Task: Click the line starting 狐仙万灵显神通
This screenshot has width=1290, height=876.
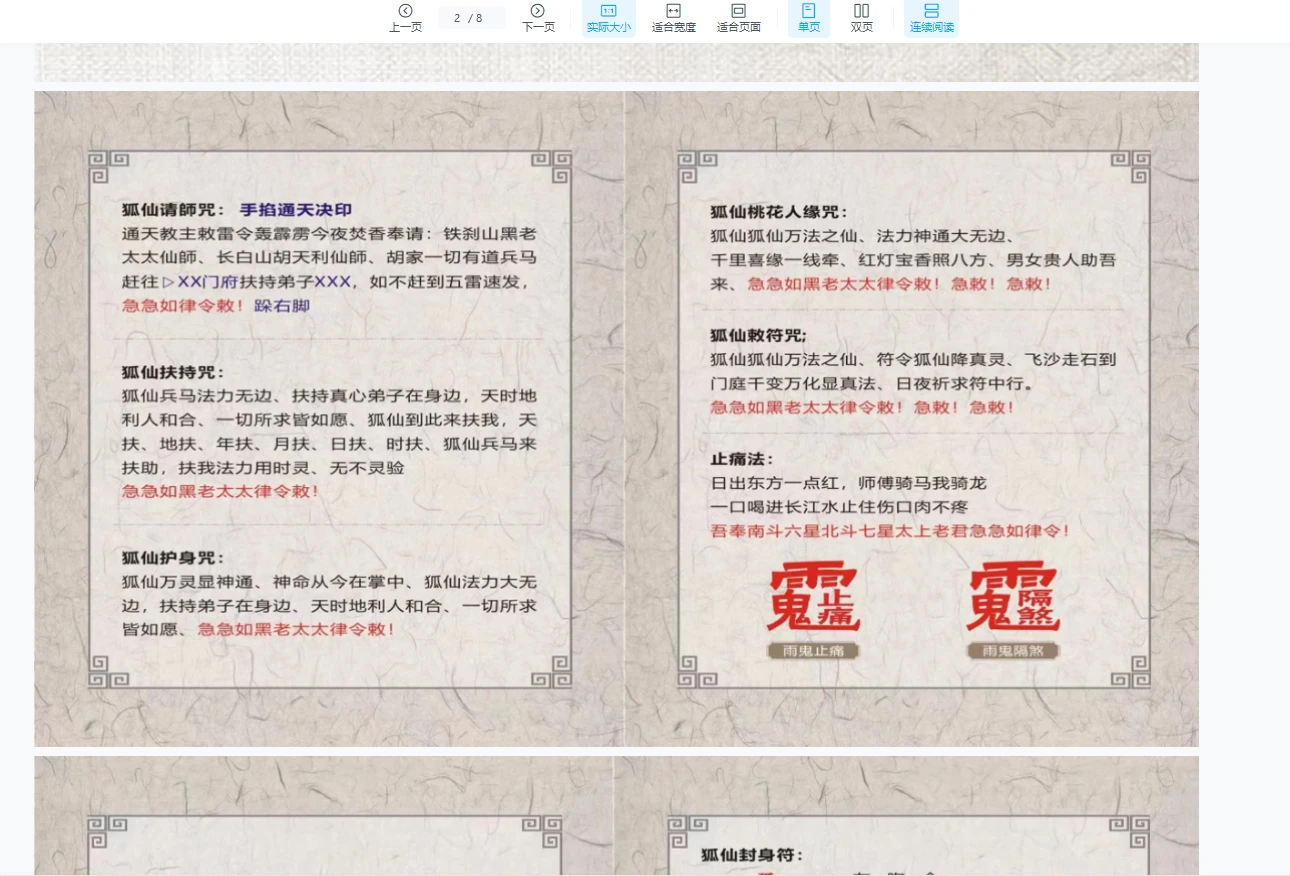Action: (x=329, y=582)
